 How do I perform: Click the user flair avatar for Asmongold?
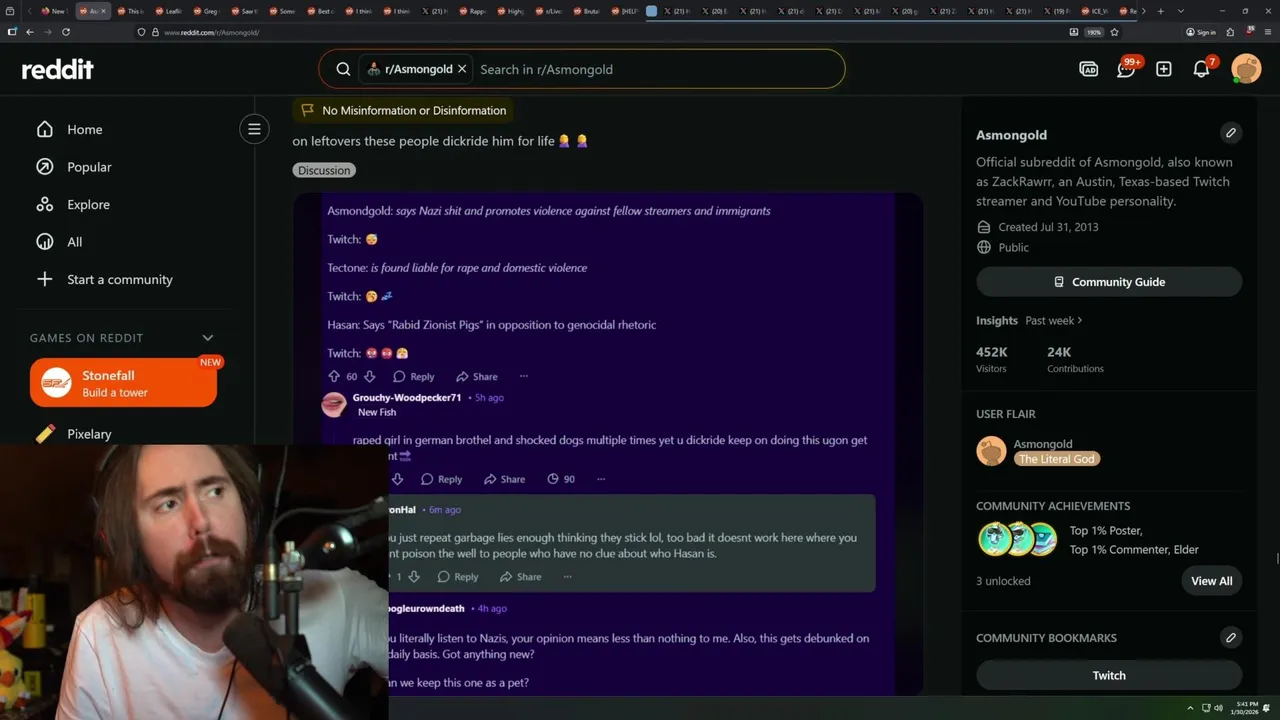click(x=991, y=451)
